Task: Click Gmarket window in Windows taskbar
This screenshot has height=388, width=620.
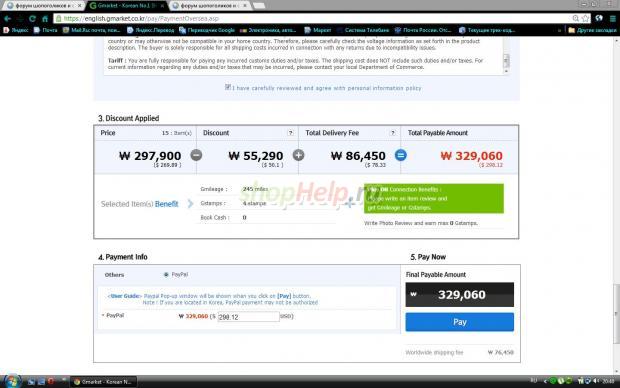Action: [103, 382]
